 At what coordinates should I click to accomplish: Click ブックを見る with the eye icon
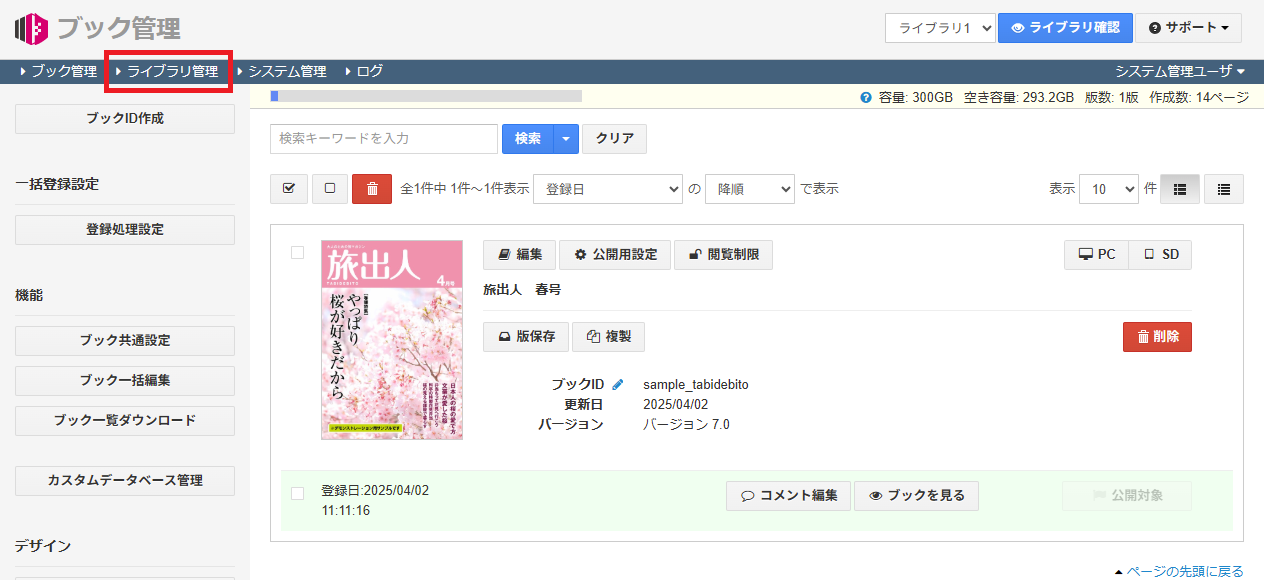pyautogui.click(x=916, y=496)
